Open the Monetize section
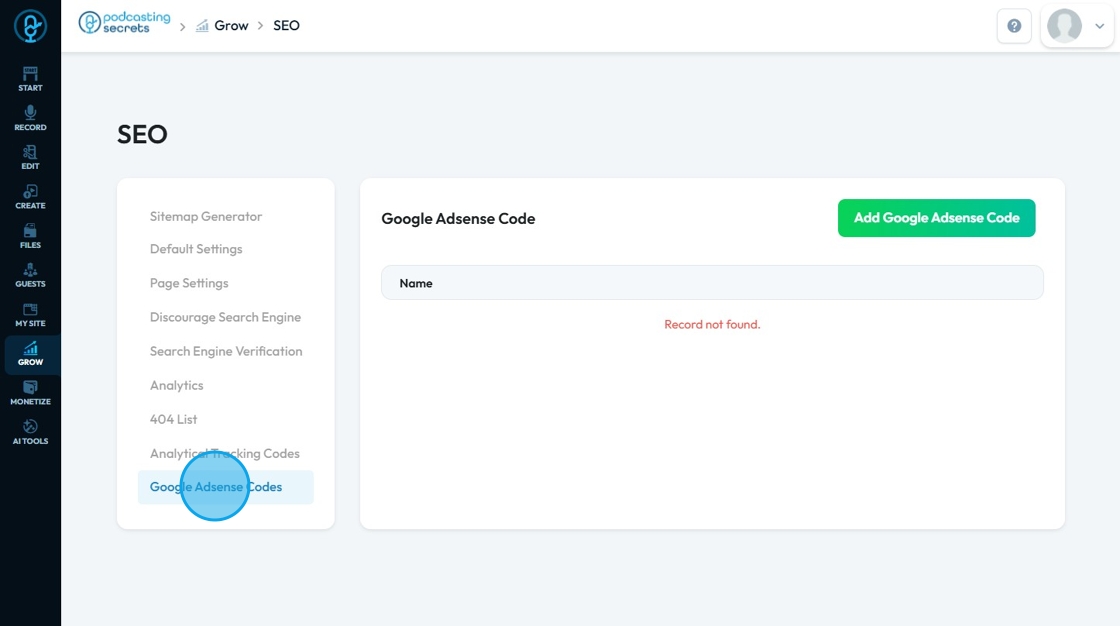The width and height of the screenshot is (1120, 626). (30, 393)
